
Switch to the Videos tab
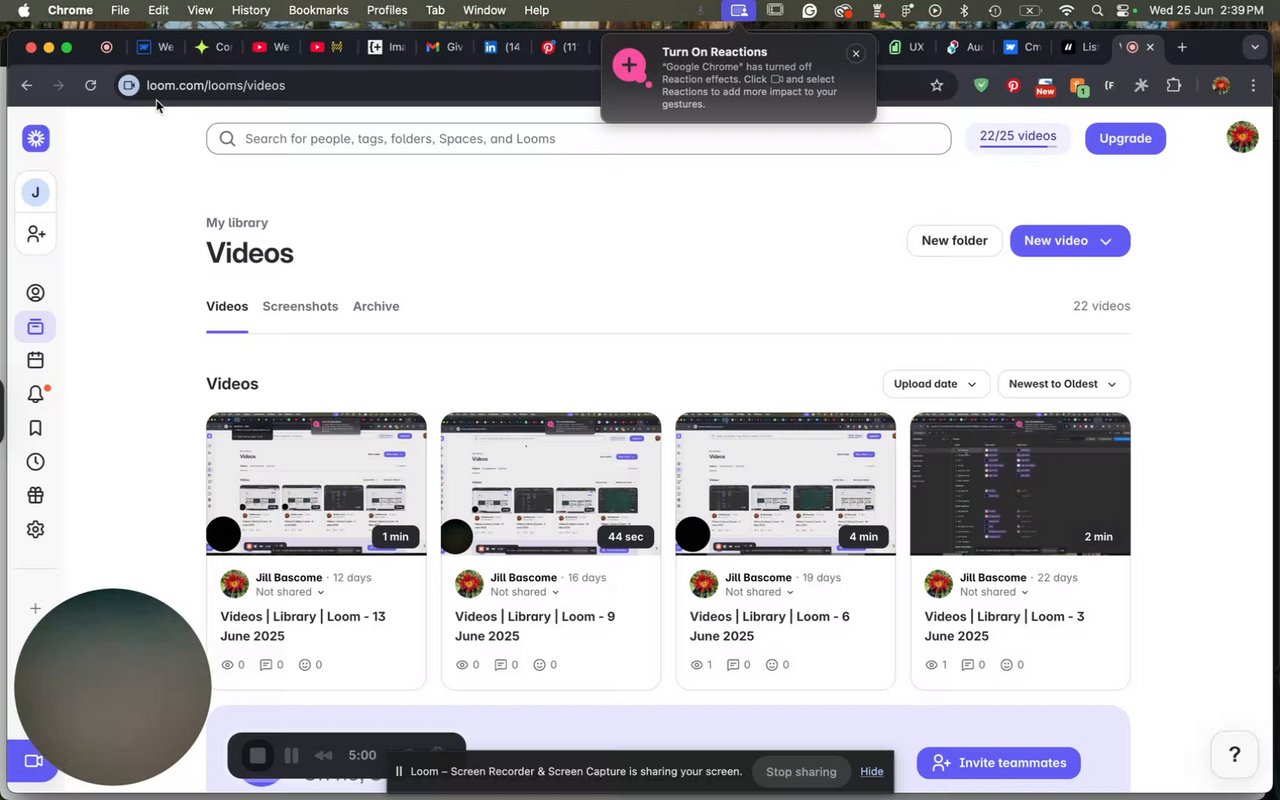pos(227,306)
